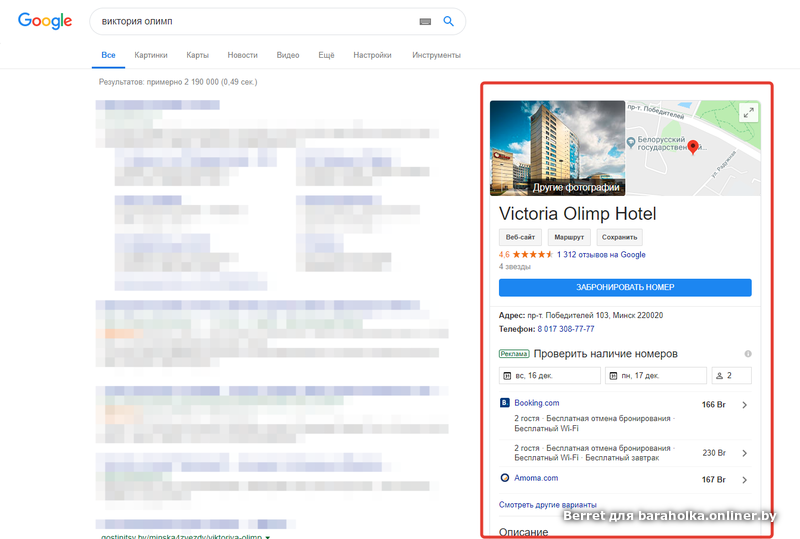Image resolution: width=800 pixels, height=539 pixels.
Task: Select check-in date вс, 16 дек.
Action: click(x=549, y=376)
